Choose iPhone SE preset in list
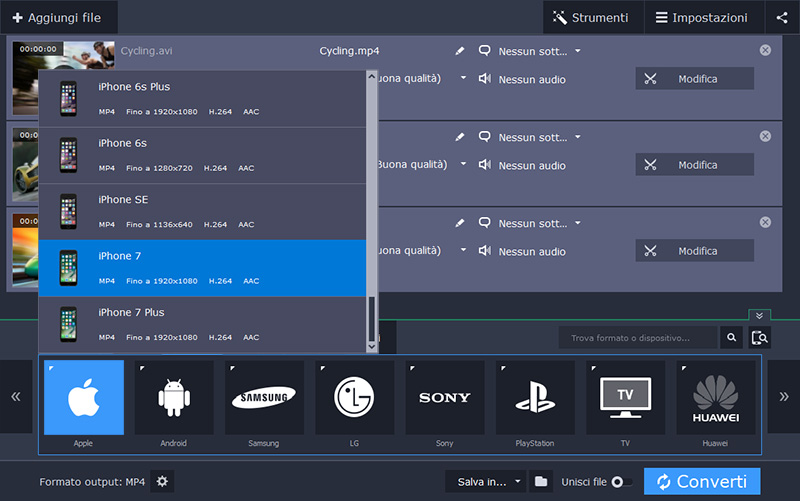 click(x=202, y=211)
